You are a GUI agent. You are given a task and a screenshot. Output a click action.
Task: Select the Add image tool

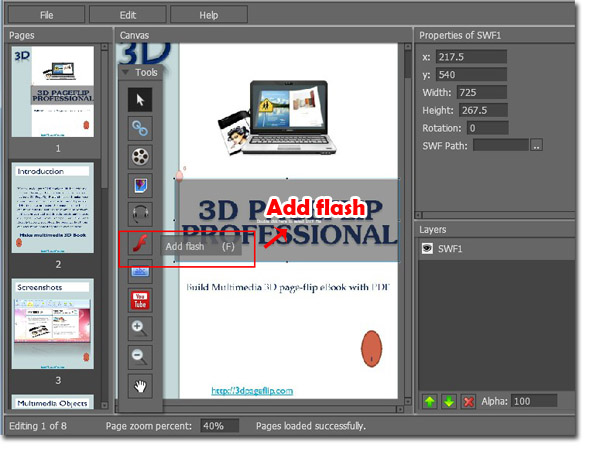[x=140, y=186]
